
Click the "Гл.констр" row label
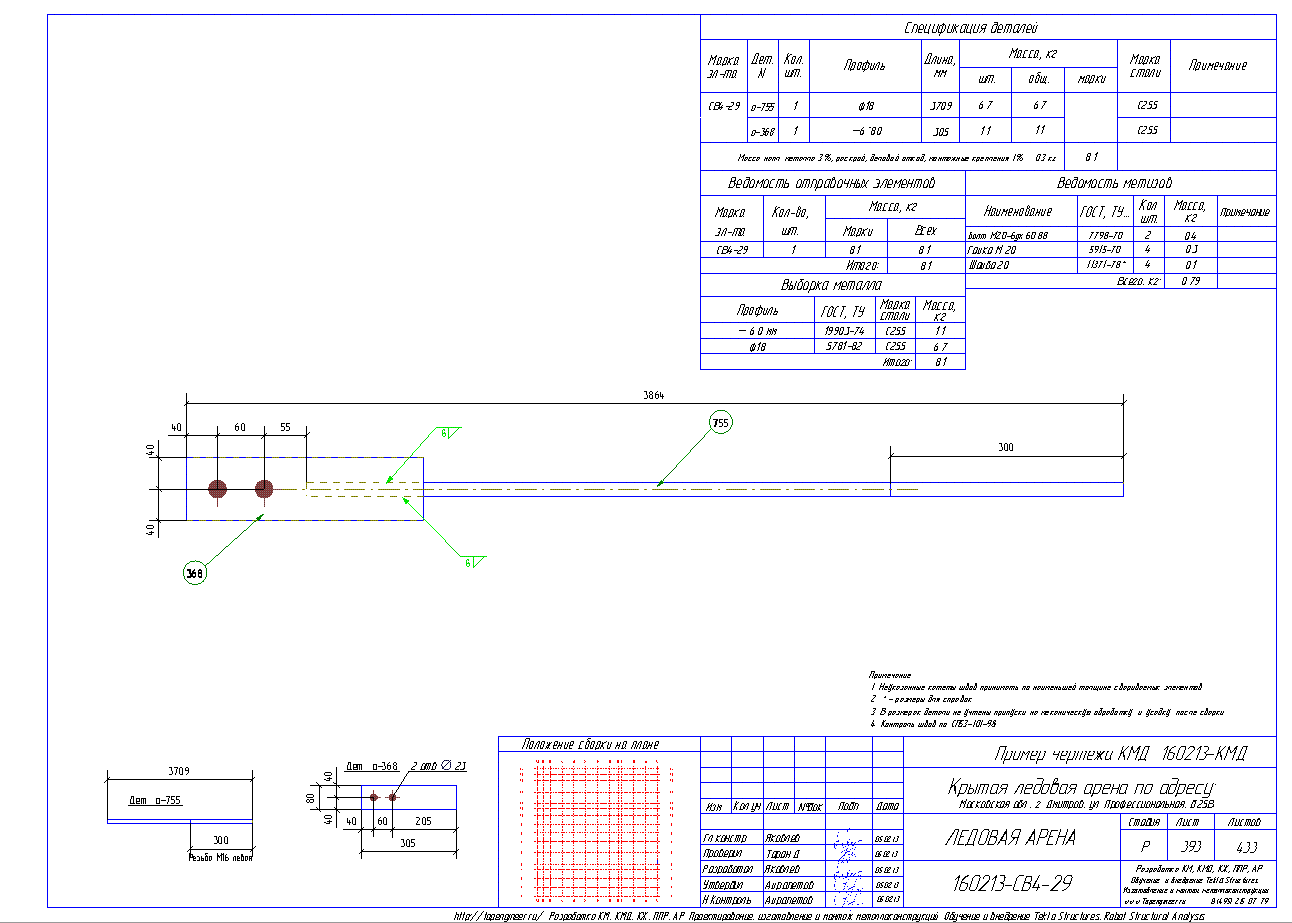pos(727,838)
